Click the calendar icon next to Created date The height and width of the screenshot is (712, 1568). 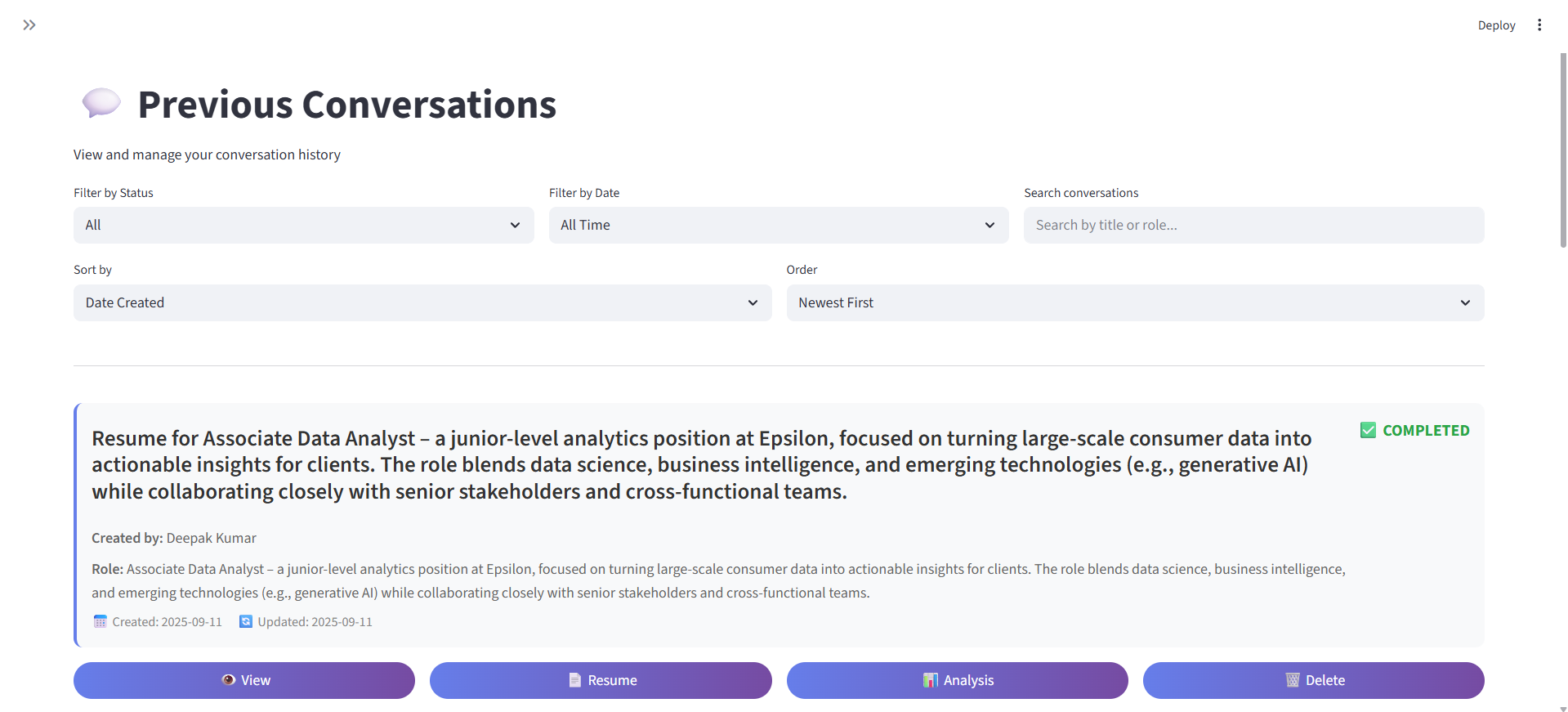click(101, 622)
